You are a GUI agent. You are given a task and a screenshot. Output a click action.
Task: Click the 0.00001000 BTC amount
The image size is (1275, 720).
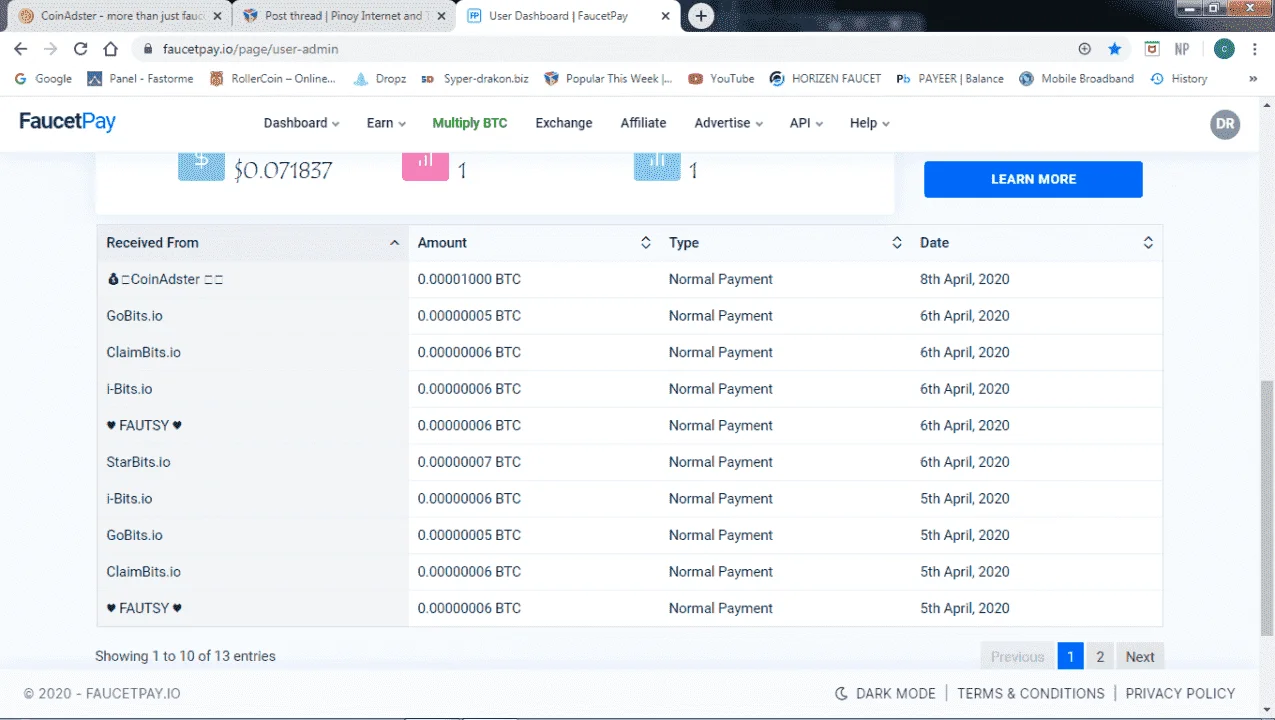[469, 279]
